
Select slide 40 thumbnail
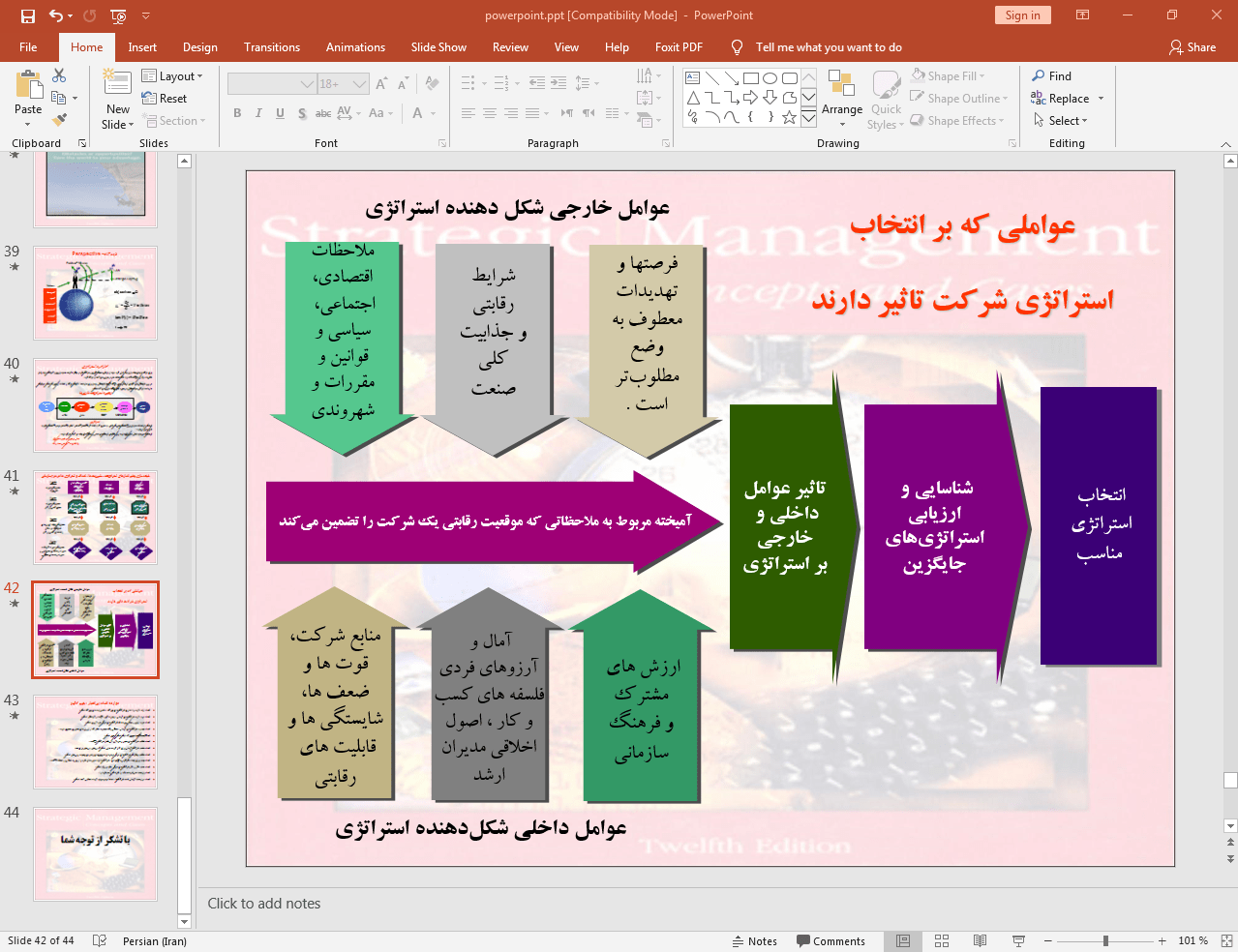tap(95, 405)
